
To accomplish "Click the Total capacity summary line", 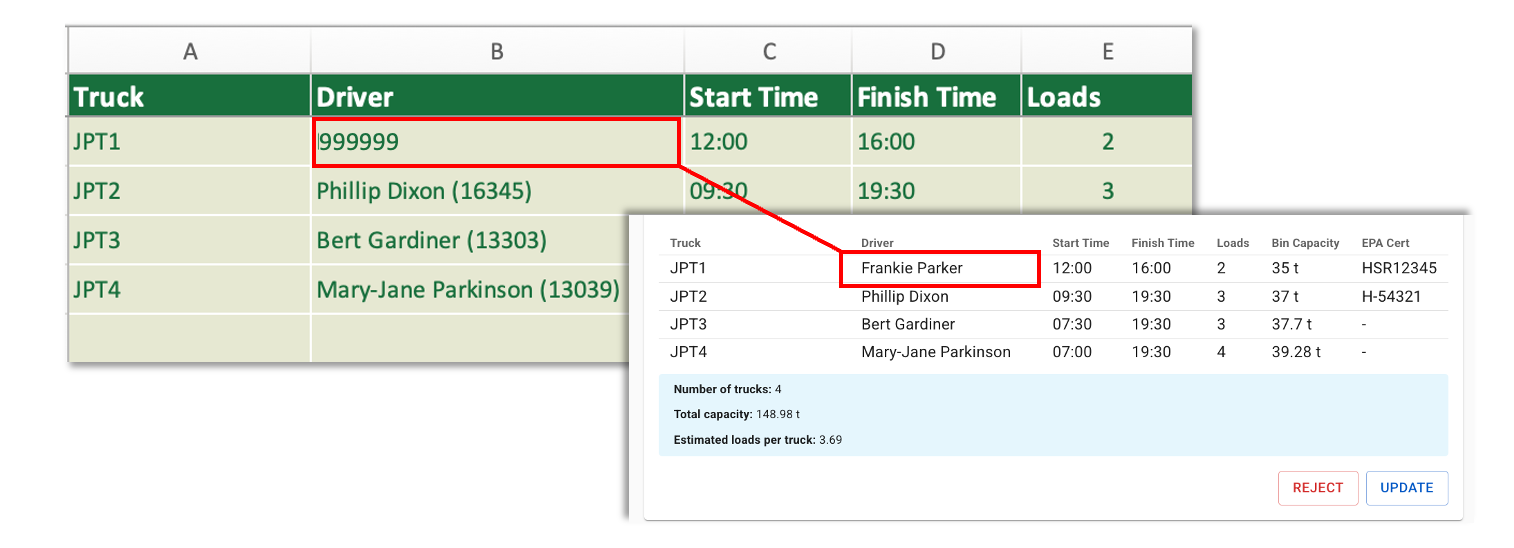I will [737, 414].
